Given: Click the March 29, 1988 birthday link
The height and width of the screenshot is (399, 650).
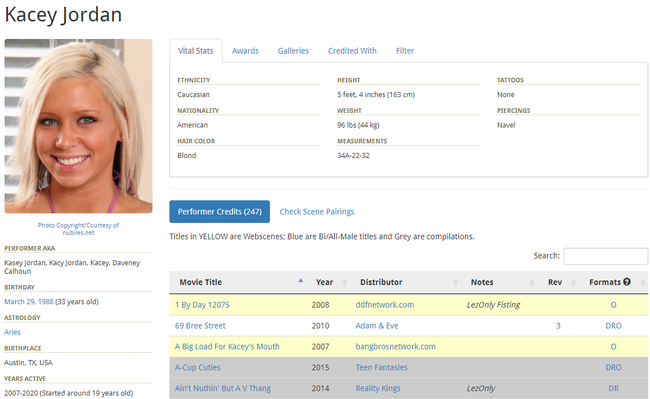Looking at the screenshot, I should coord(29,302).
